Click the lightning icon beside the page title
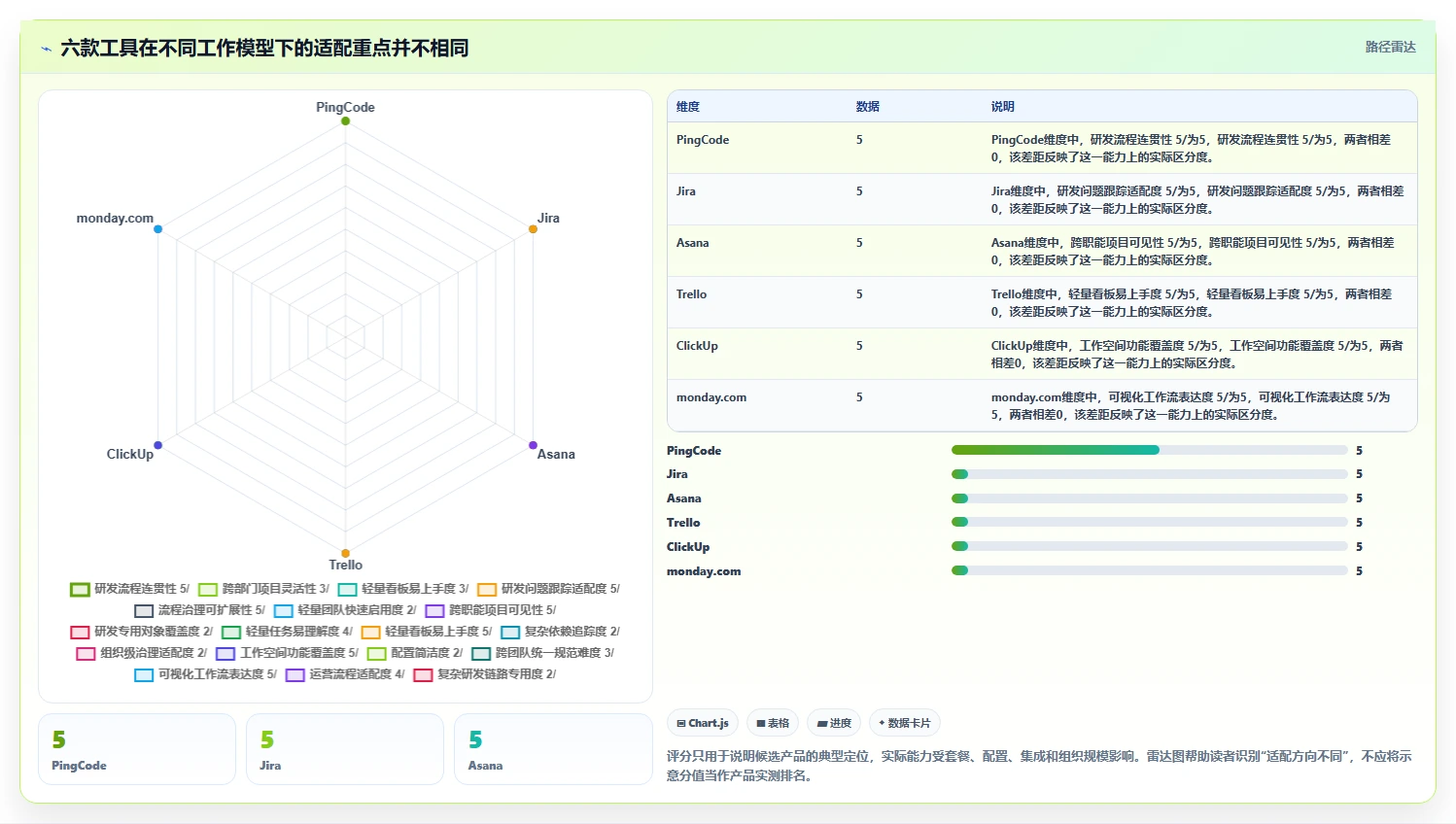This screenshot has height=824, width=1456. pos(46,49)
